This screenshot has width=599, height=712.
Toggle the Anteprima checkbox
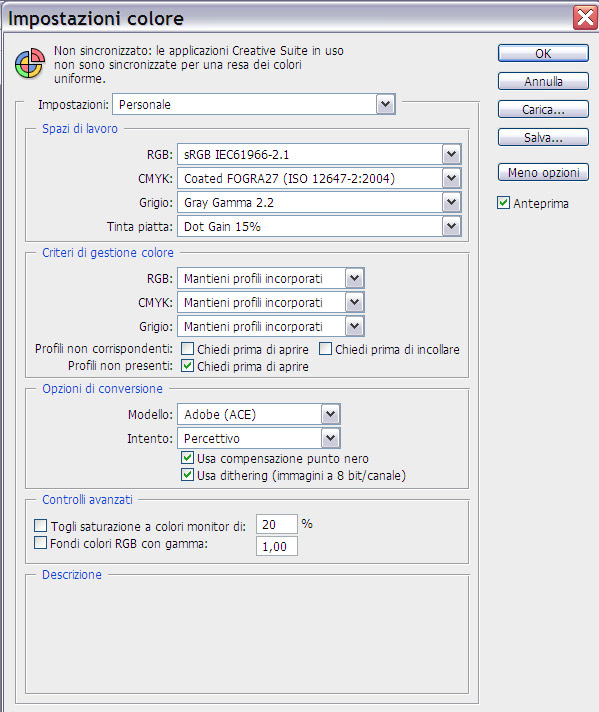tap(503, 203)
